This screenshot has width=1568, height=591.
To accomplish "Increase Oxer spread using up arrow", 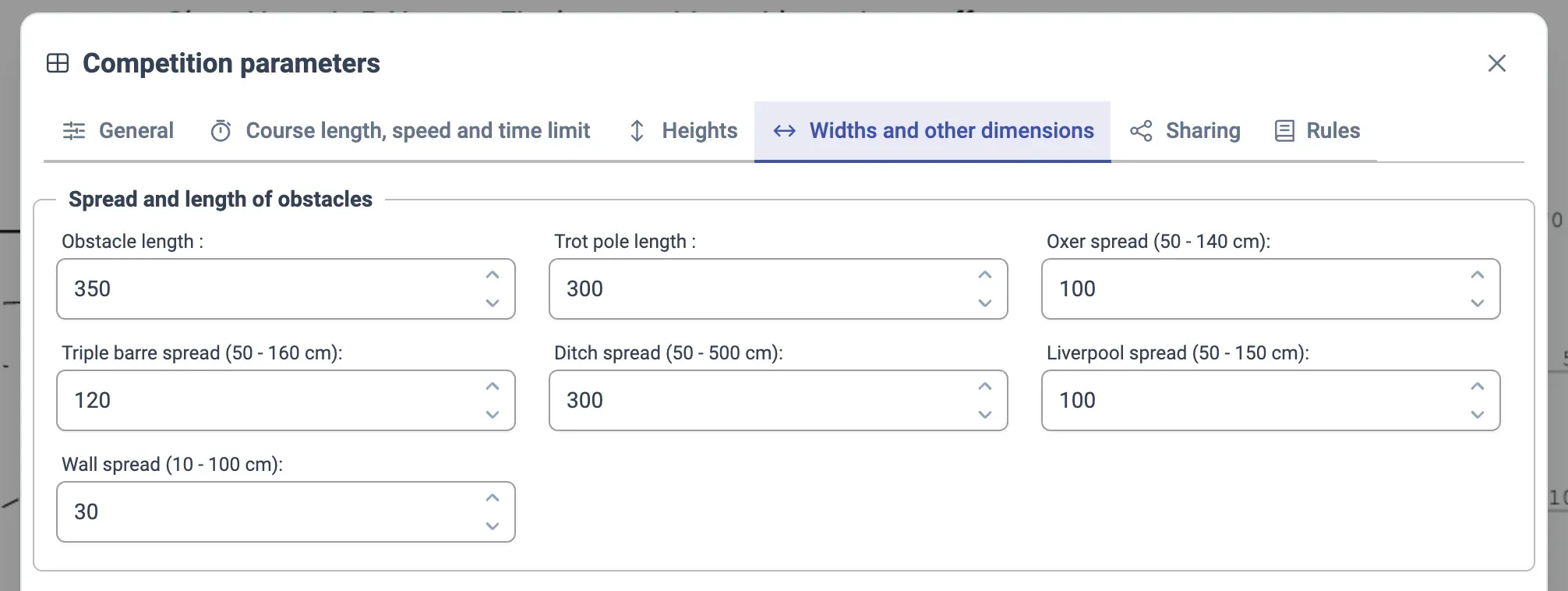I will (x=1478, y=275).
